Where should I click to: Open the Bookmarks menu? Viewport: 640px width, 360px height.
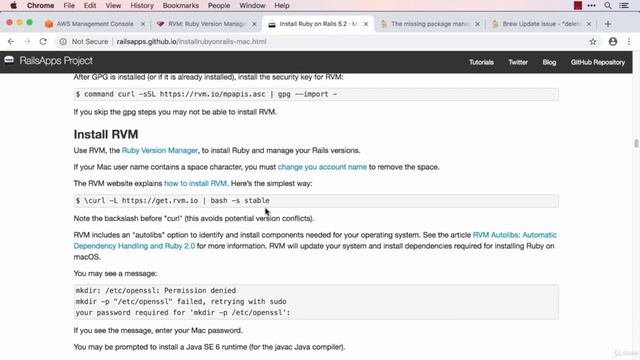[180, 6]
